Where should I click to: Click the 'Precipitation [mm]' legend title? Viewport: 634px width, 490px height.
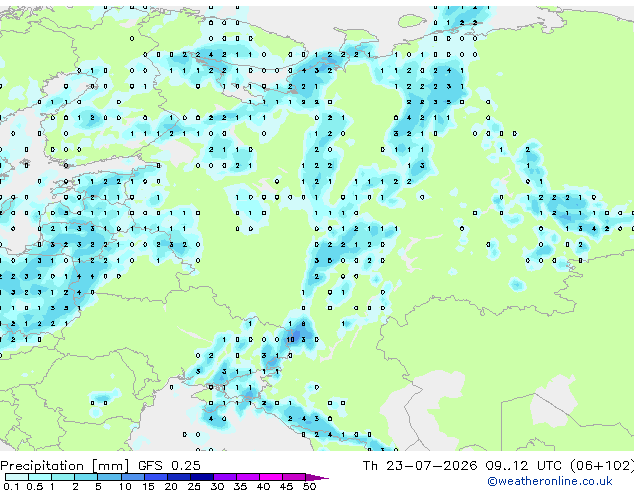click(x=65, y=466)
